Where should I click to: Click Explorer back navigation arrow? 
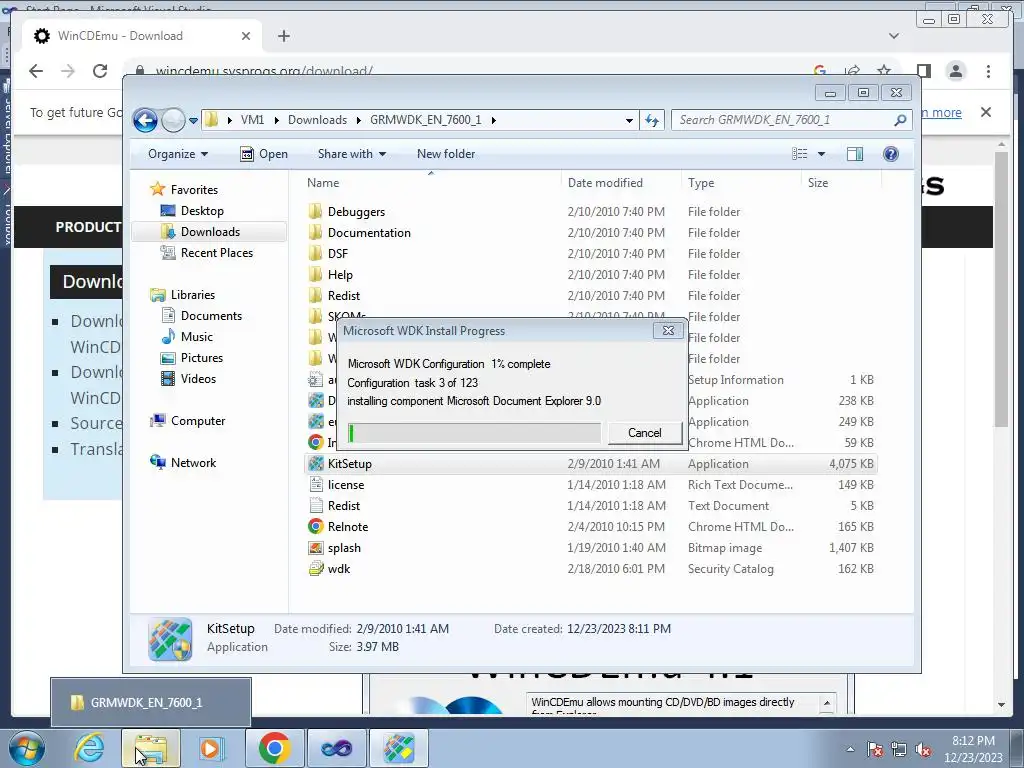pos(145,120)
